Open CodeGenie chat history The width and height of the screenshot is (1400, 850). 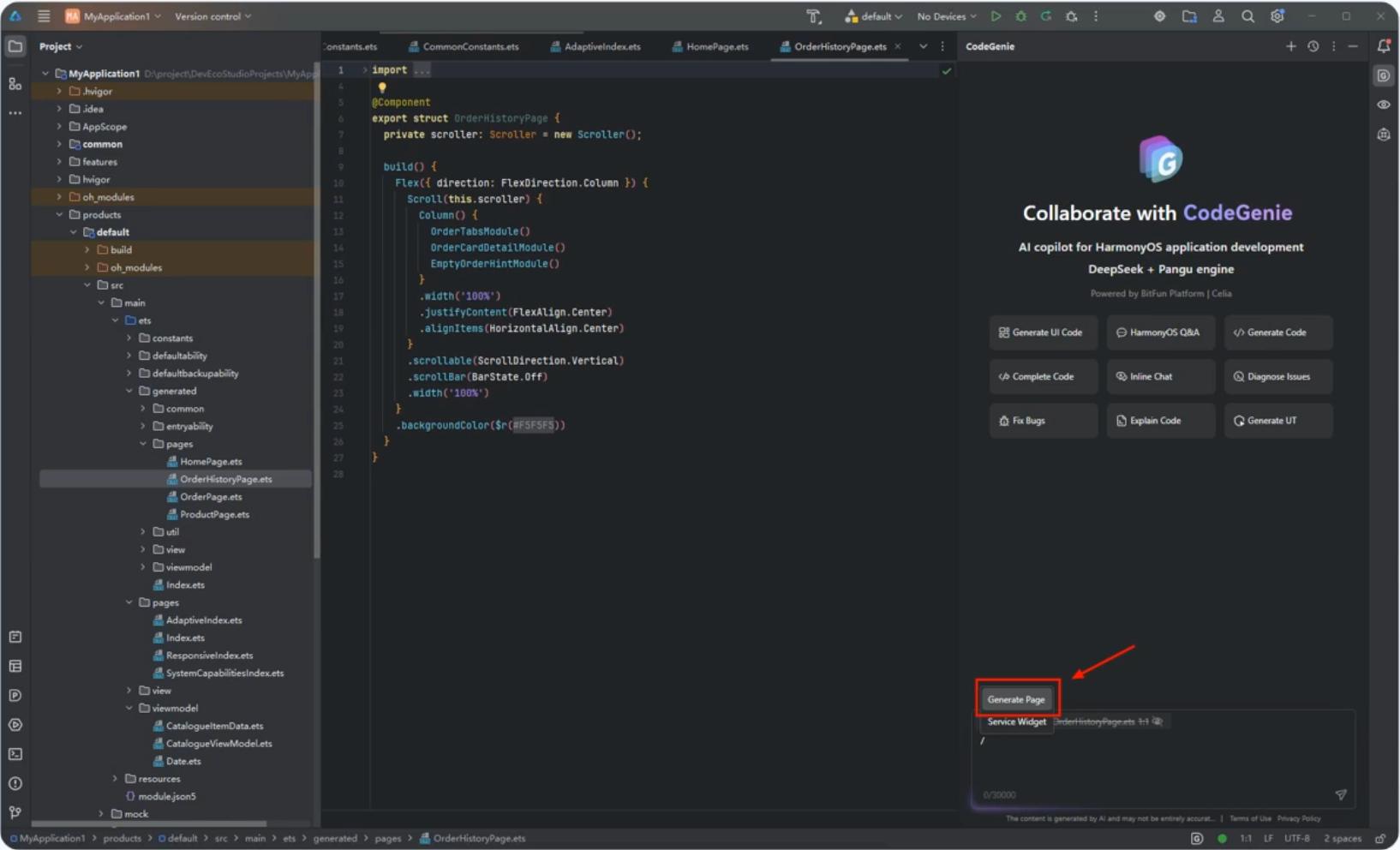[x=1313, y=46]
